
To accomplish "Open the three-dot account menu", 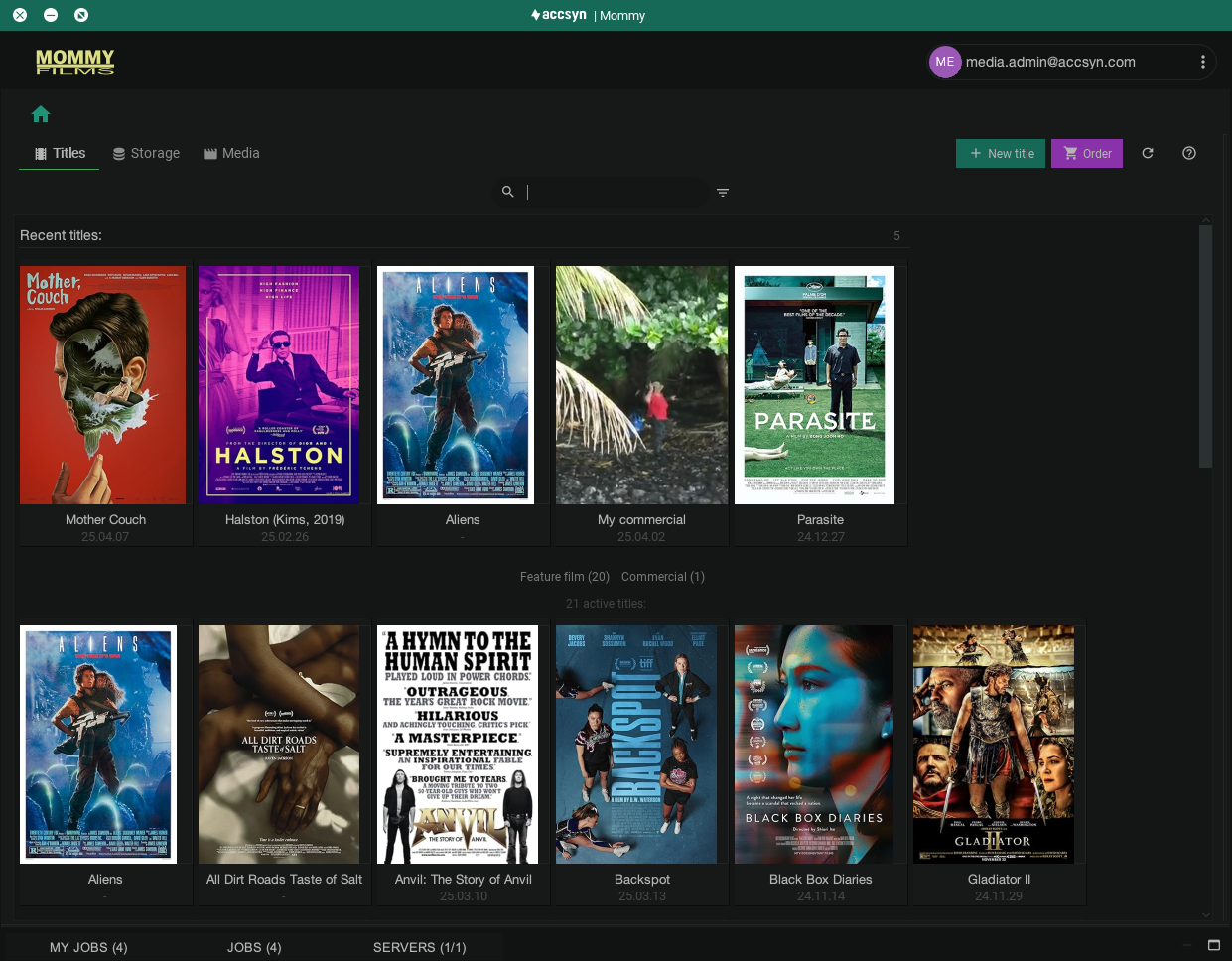I will click(x=1203, y=62).
